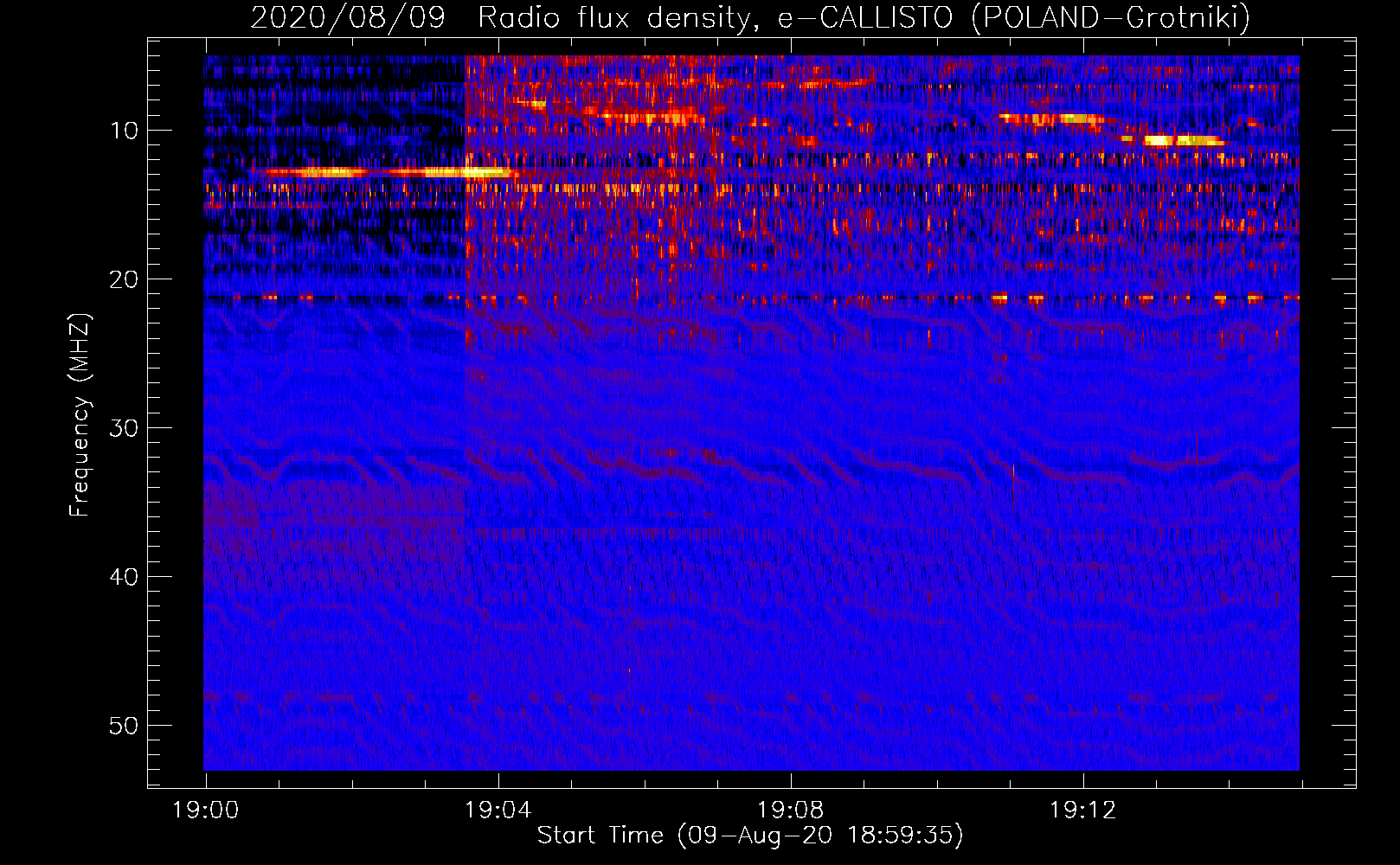Click the "50" frequency axis label
This screenshot has width=1400, height=865.
coord(125,726)
